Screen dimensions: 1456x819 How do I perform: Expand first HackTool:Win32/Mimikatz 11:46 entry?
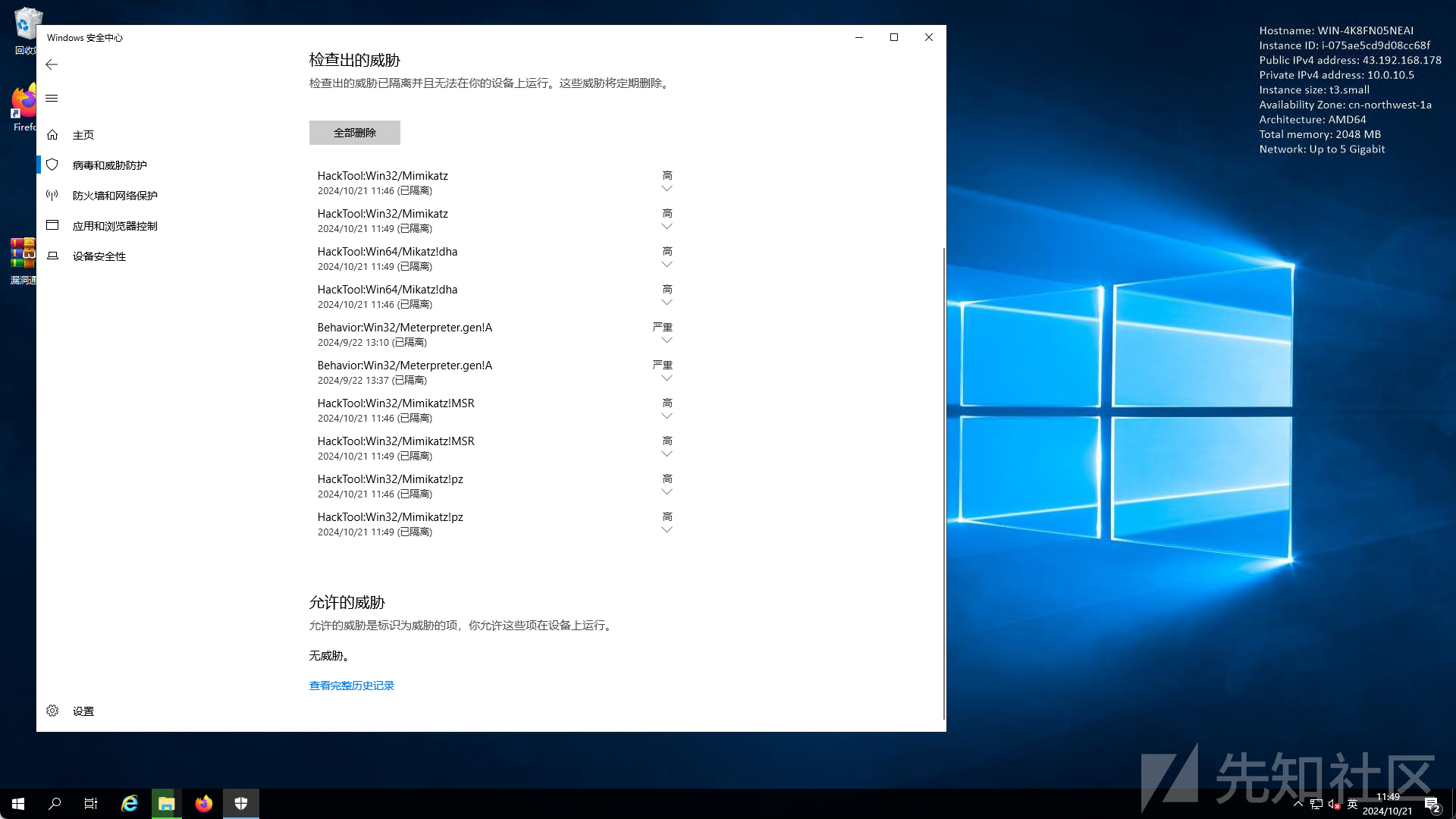pos(667,189)
